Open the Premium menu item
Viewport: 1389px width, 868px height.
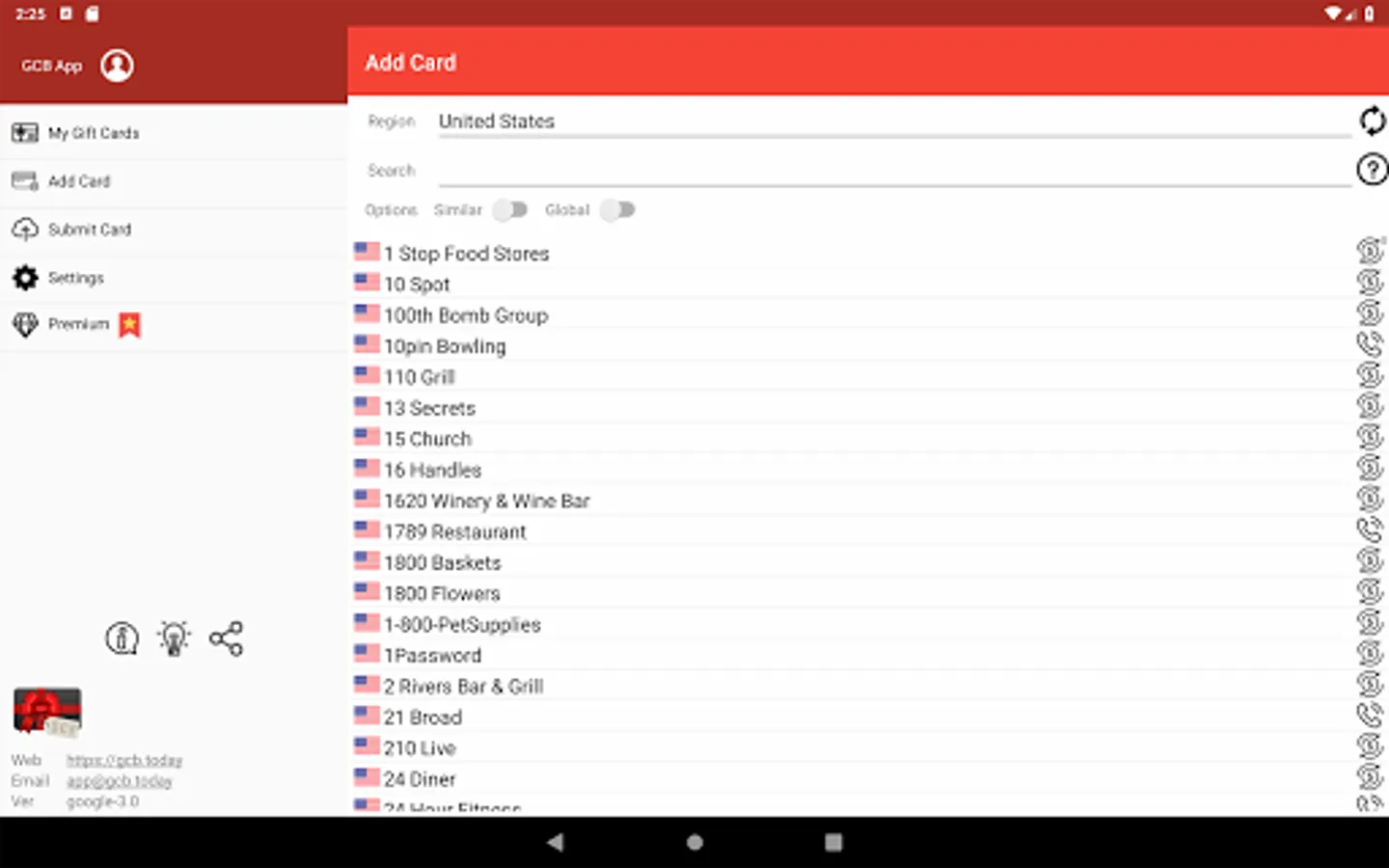click(174, 325)
